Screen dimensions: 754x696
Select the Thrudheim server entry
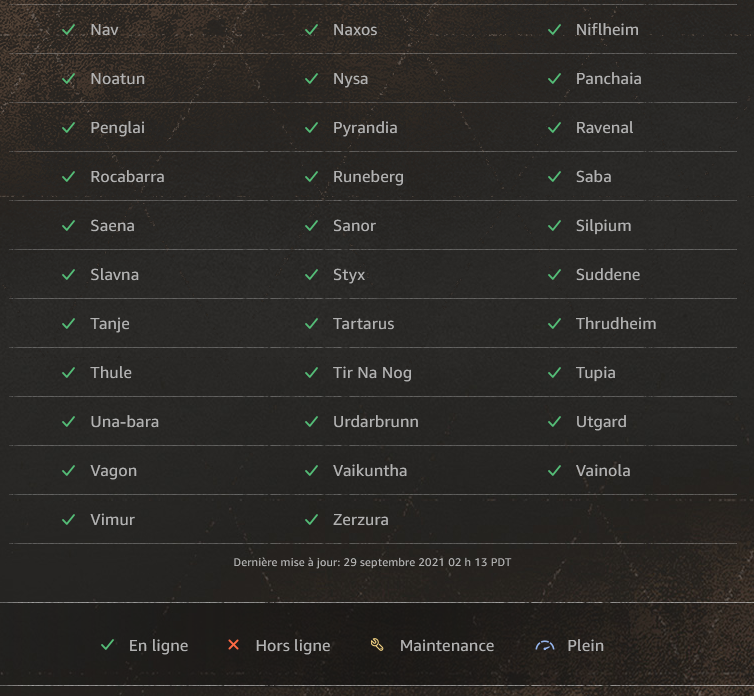pos(616,324)
